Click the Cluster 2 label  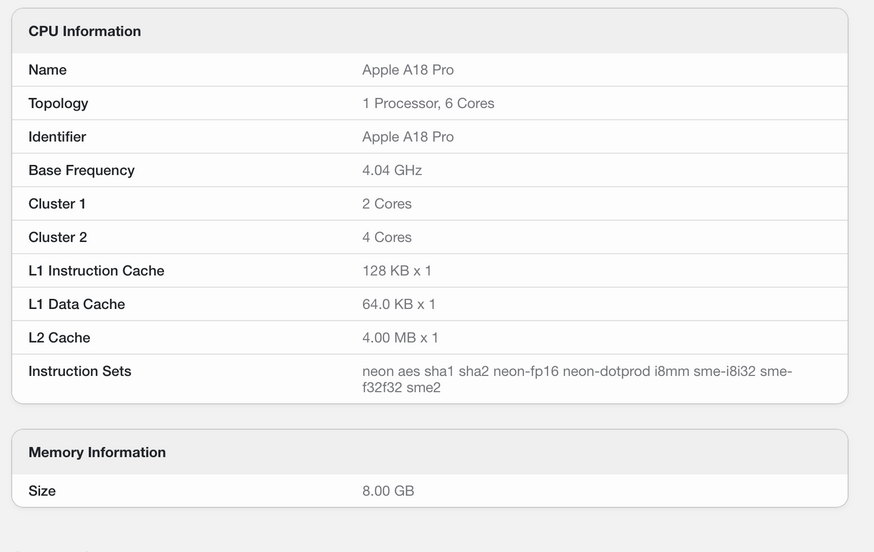coord(58,237)
